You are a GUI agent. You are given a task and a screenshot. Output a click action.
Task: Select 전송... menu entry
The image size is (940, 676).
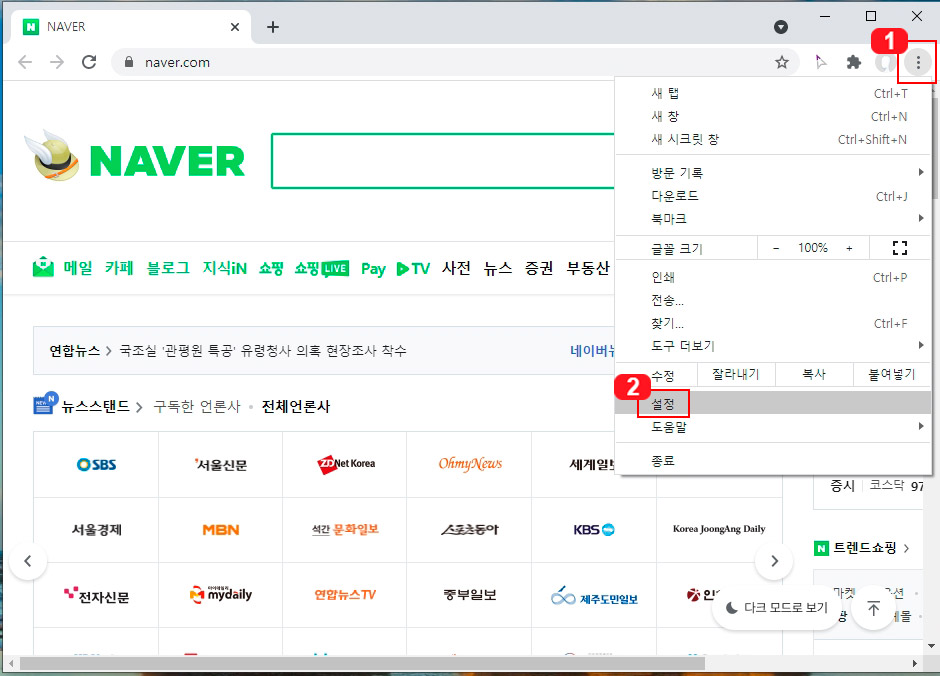(773, 300)
